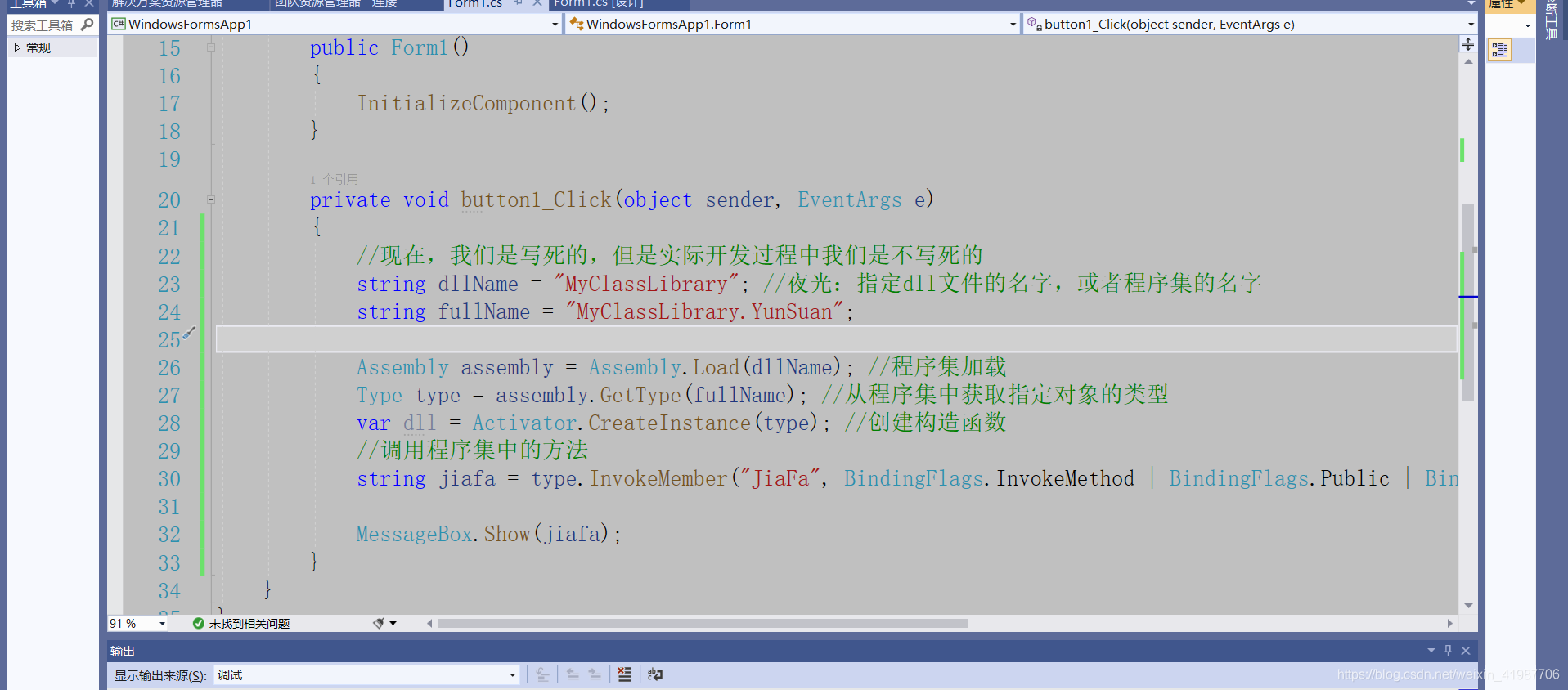Go to next message in output

coord(595,674)
